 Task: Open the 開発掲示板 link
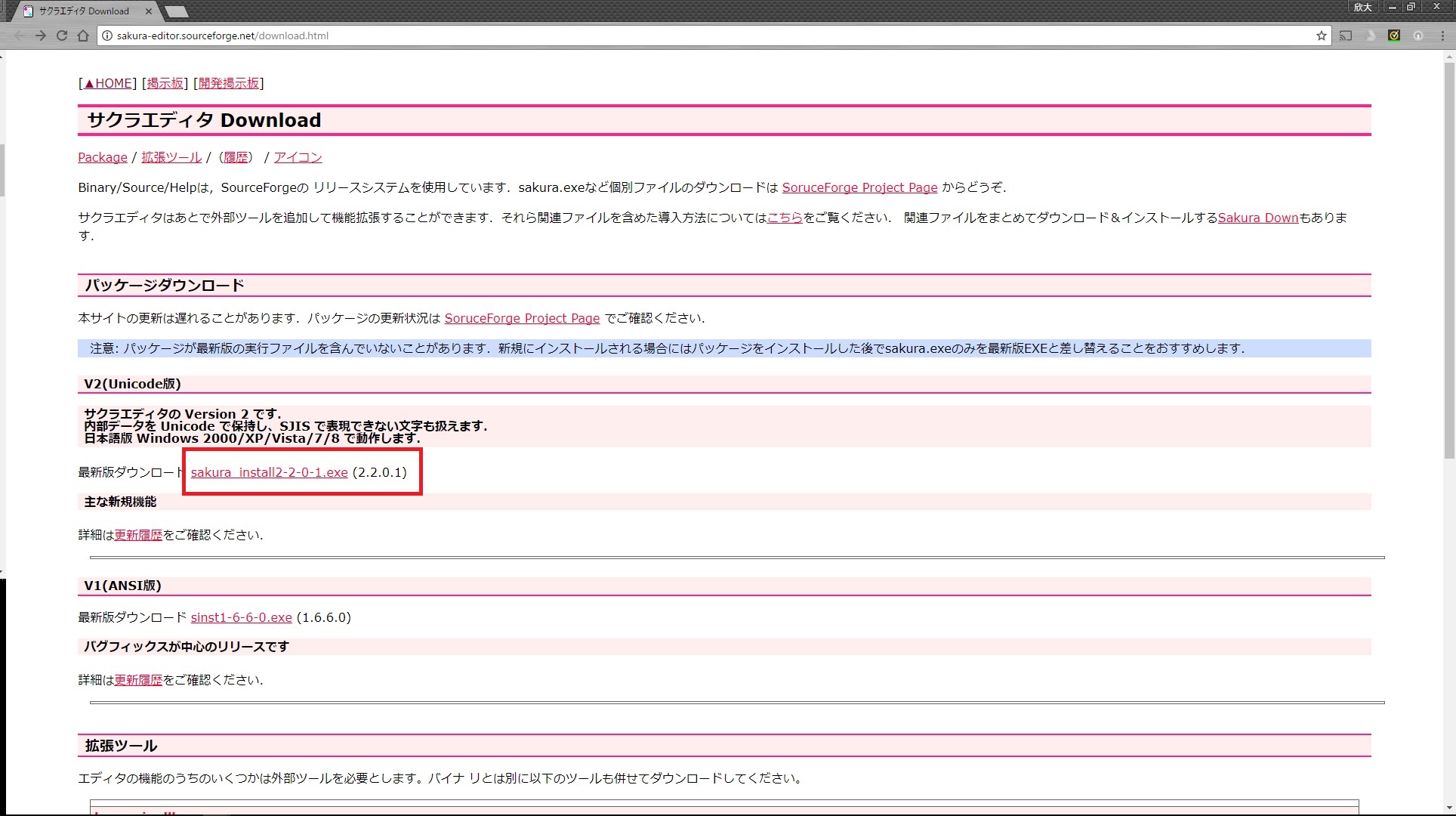pyautogui.click(x=229, y=83)
